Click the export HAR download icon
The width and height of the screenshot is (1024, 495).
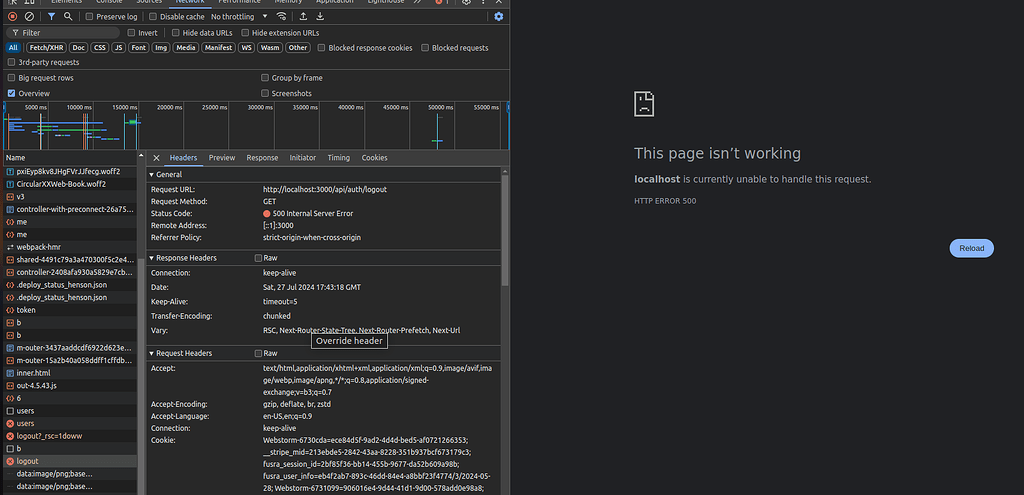(x=320, y=17)
